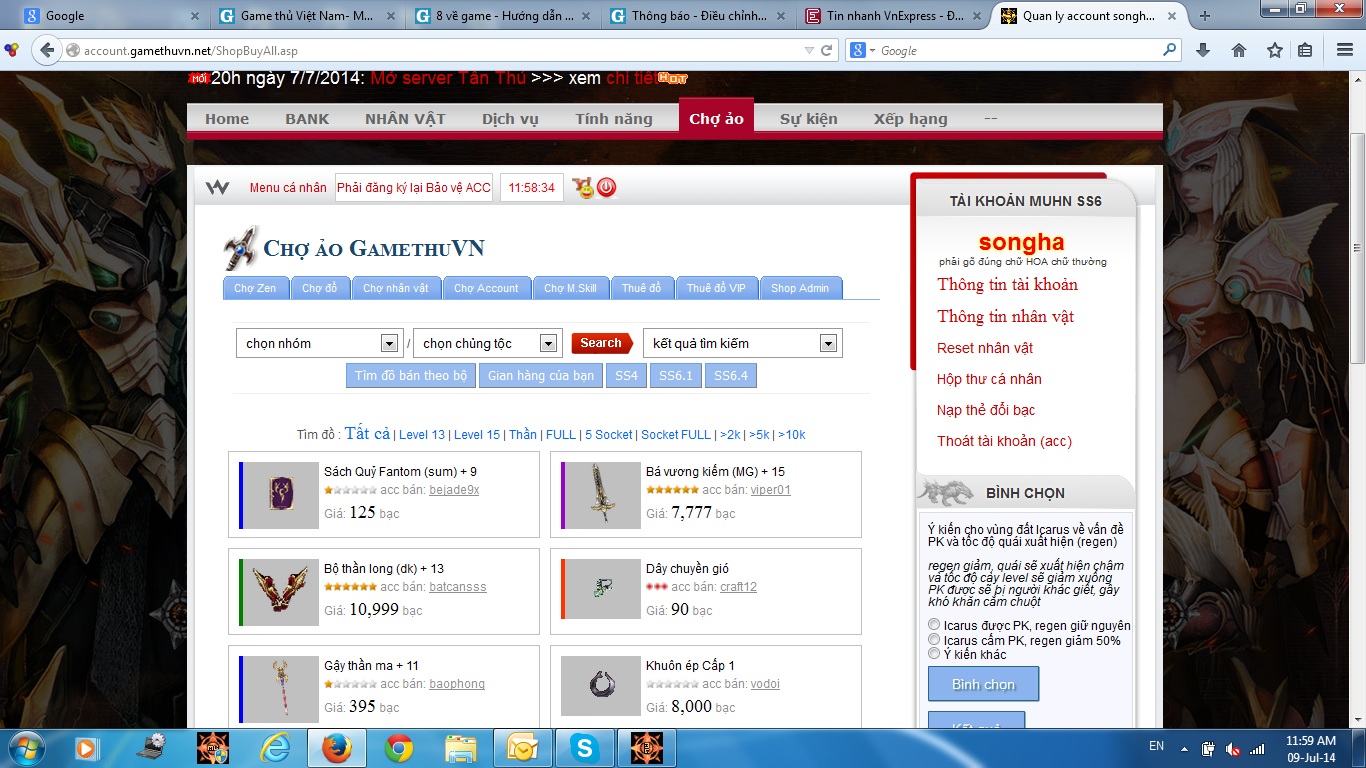This screenshot has height=768, width=1366.
Task: Open the Dịch vụ menu
Action: coord(510,118)
